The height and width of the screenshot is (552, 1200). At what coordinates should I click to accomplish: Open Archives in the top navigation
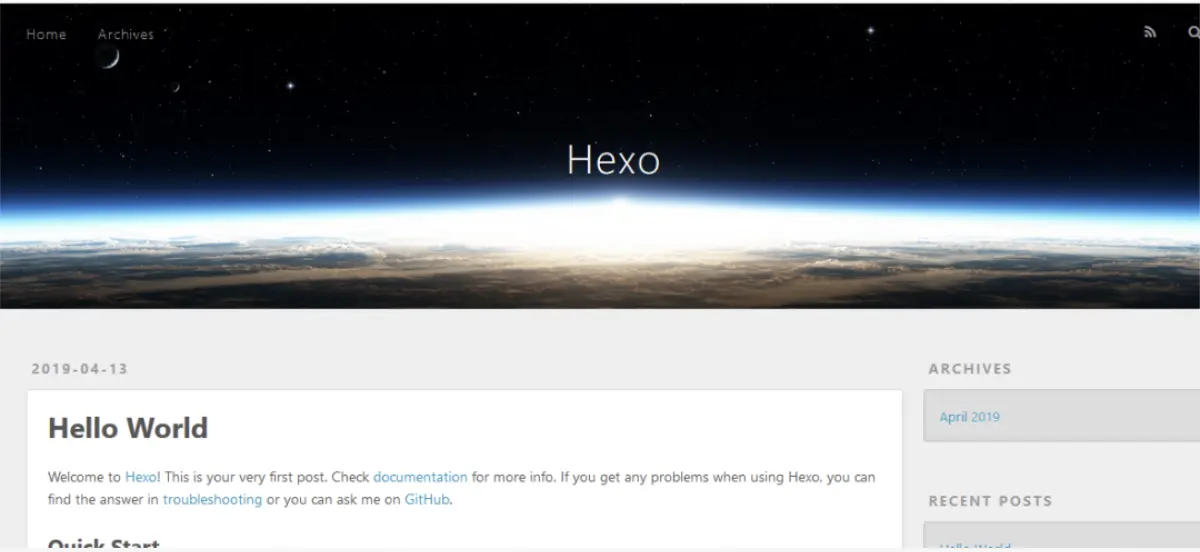pos(126,34)
